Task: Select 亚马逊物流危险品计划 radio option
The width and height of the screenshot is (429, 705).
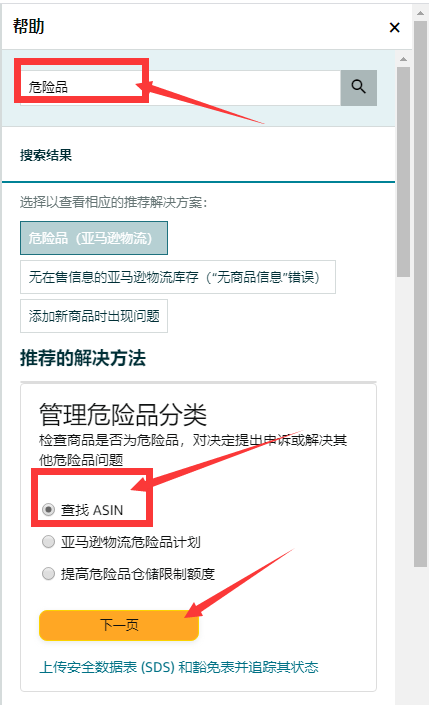Action: [49, 541]
